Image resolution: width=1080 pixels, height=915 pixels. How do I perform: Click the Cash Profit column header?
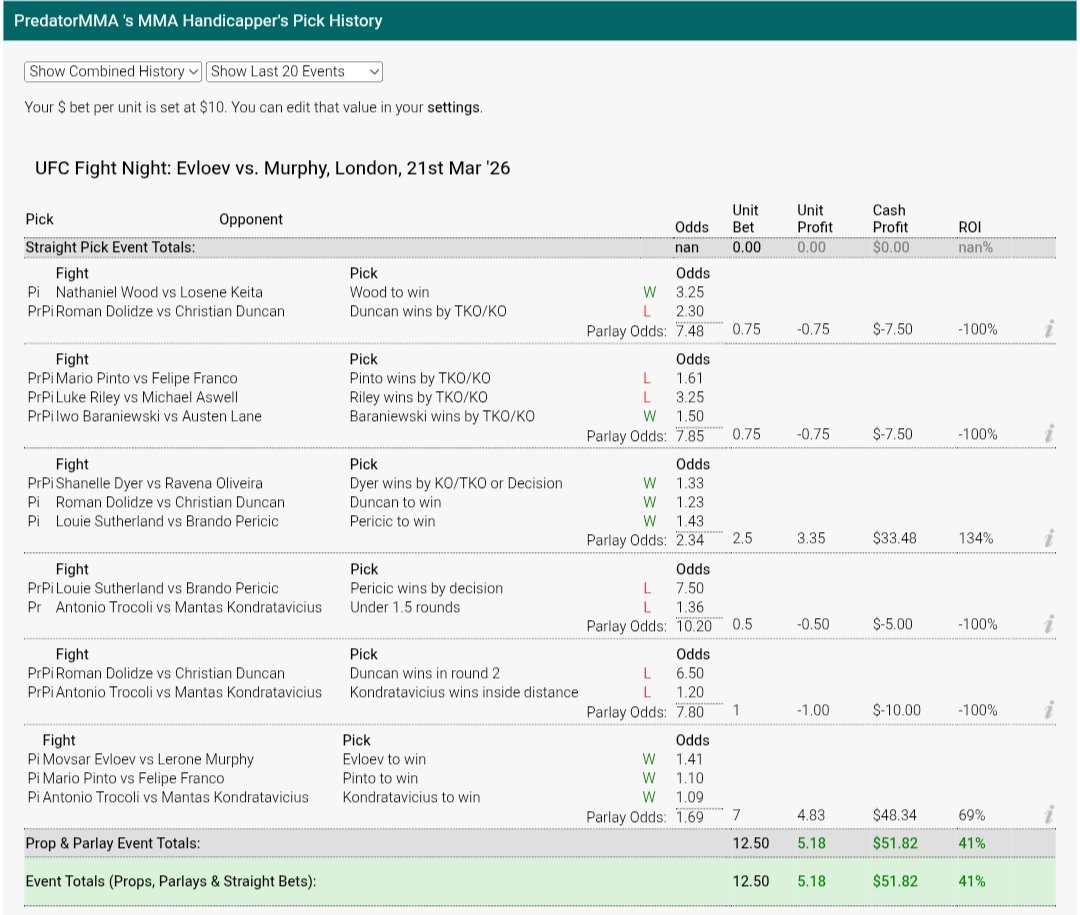(890, 219)
